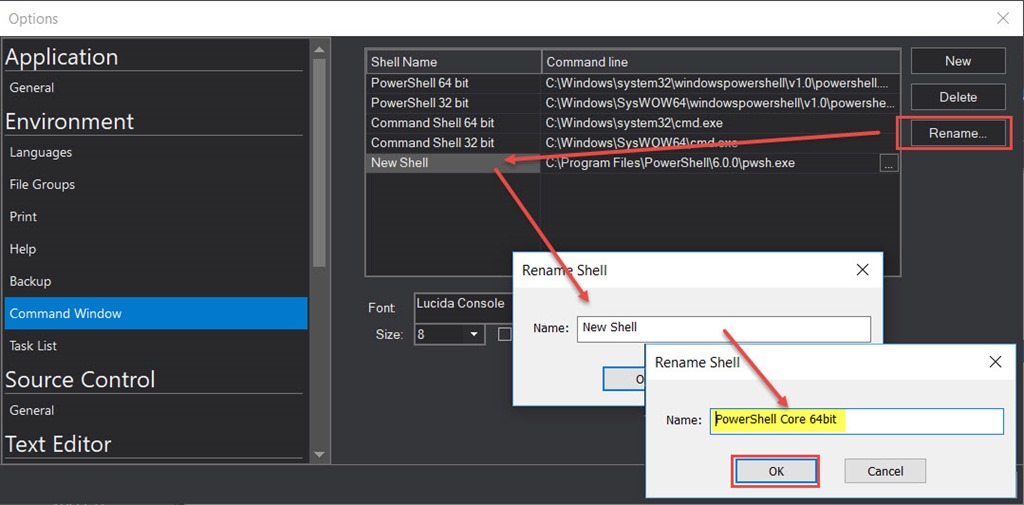This screenshot has height=505, width=1024.
Task: Click the sidebar scroll down arrow
Action: (319, 453)
